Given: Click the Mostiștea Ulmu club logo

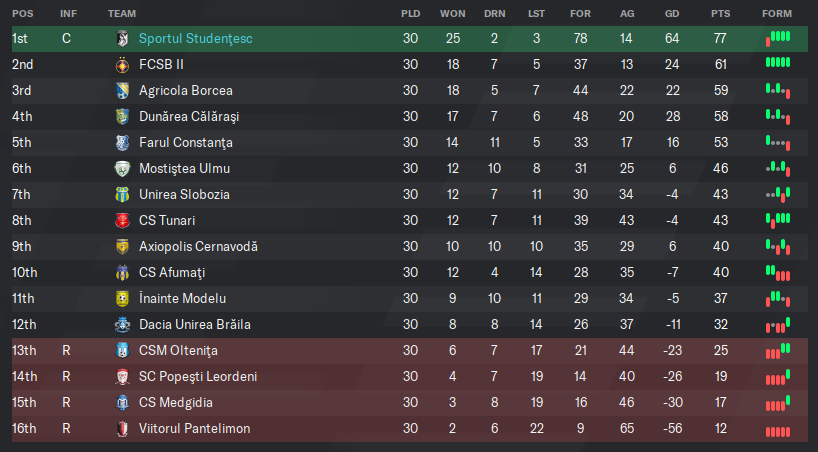Looking at the screenshot, I should [x=122, y=169].
